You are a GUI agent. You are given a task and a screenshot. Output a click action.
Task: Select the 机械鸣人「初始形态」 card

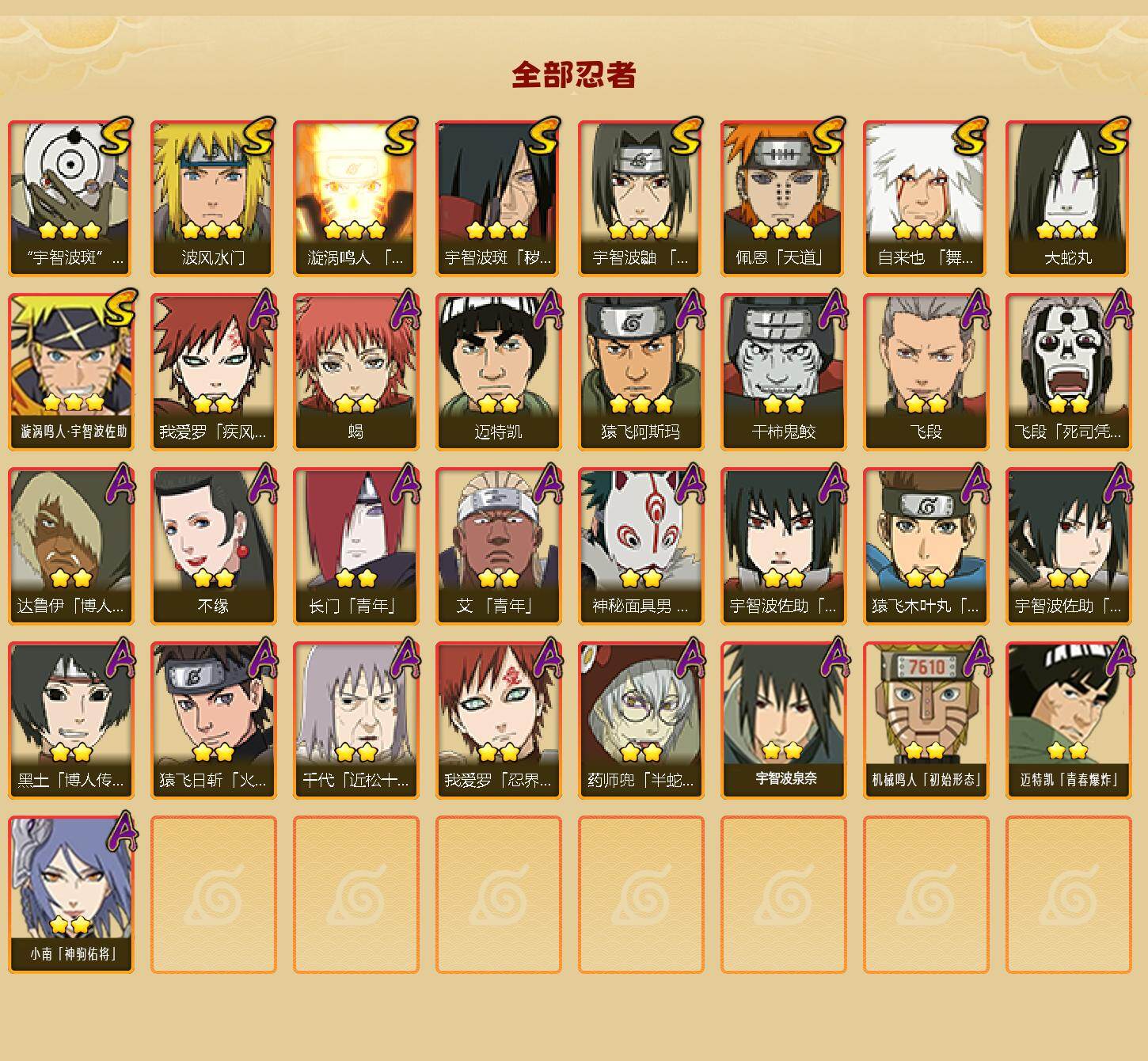926,721
